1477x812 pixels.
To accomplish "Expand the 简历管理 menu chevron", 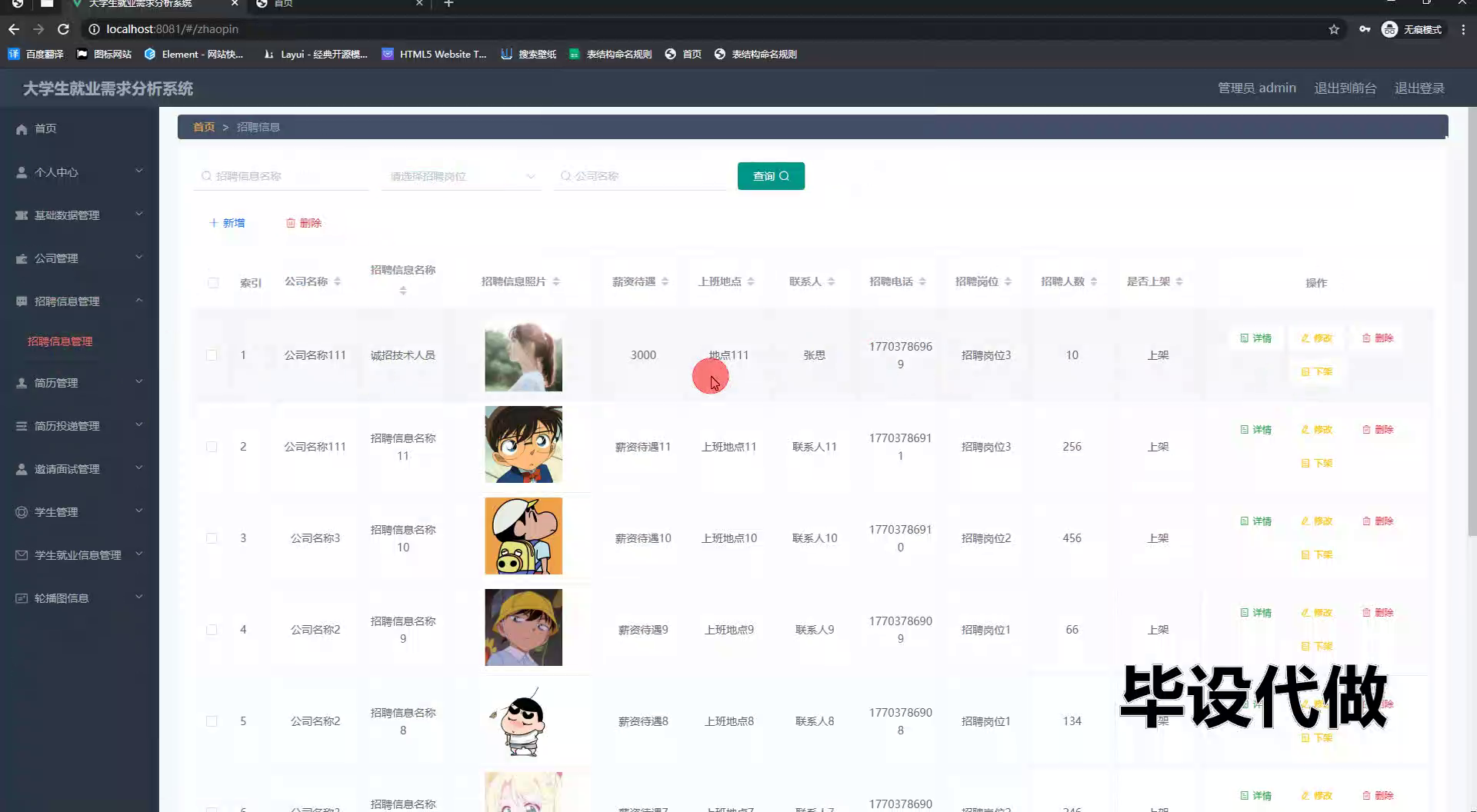I will click(x=139, y=382).
